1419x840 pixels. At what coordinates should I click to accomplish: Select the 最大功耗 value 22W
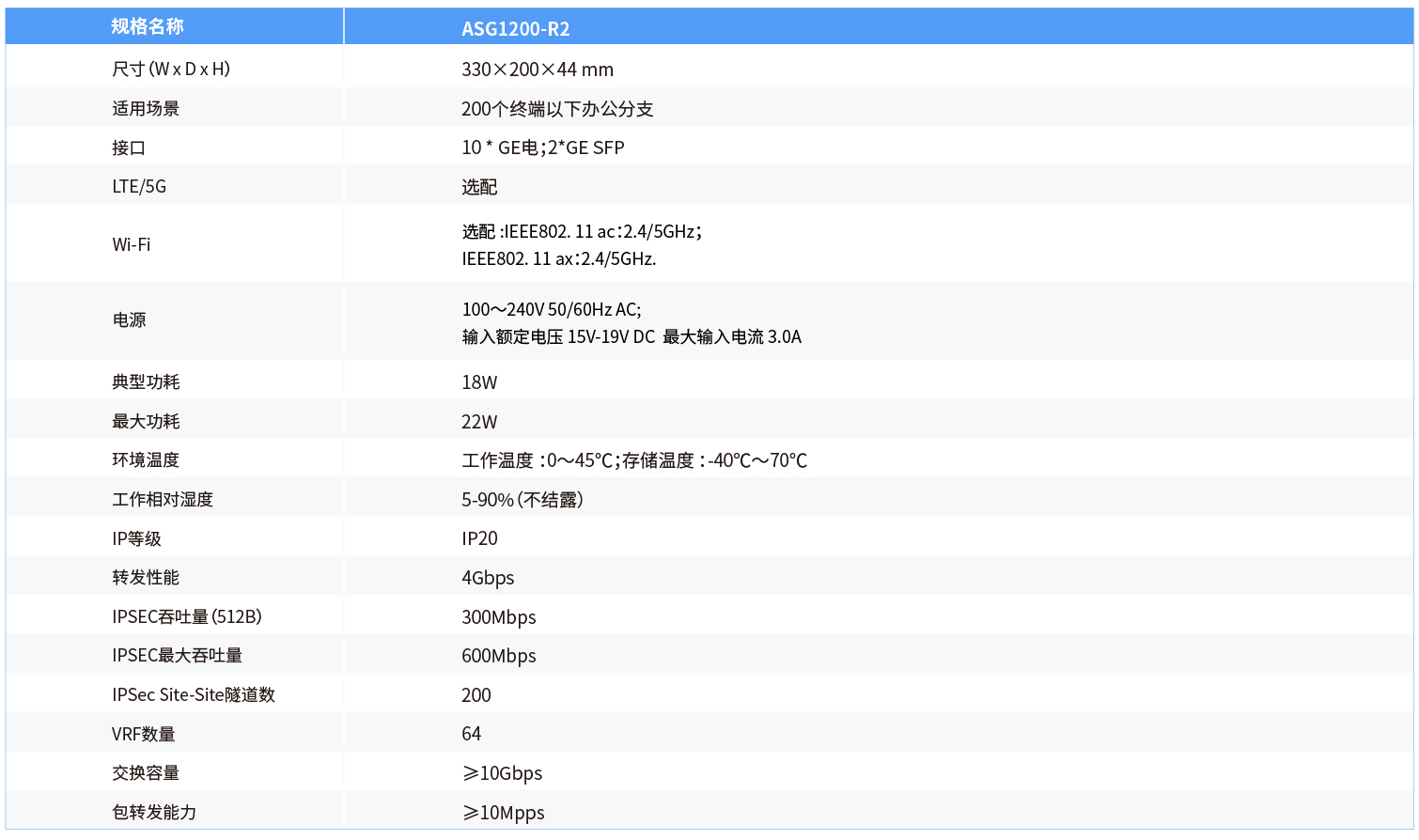point(479,421)
